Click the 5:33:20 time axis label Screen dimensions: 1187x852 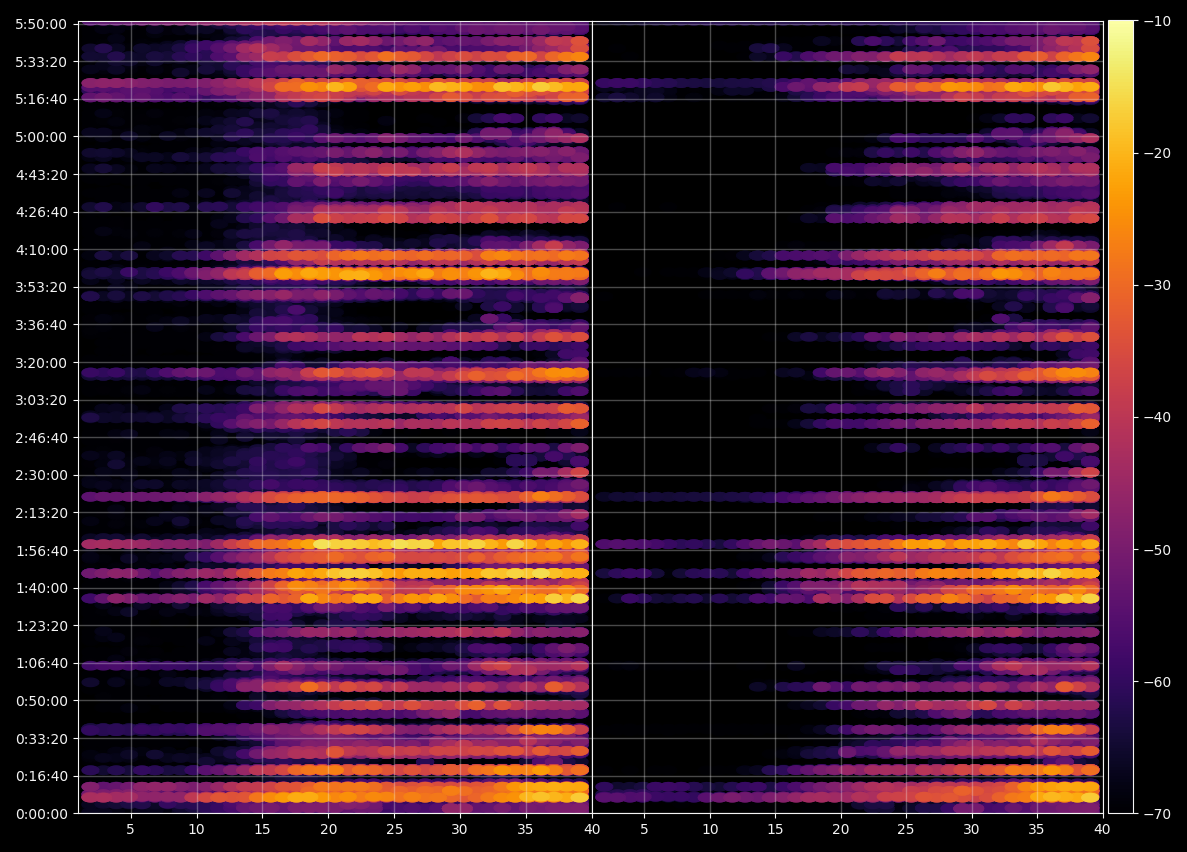point(42,62)
